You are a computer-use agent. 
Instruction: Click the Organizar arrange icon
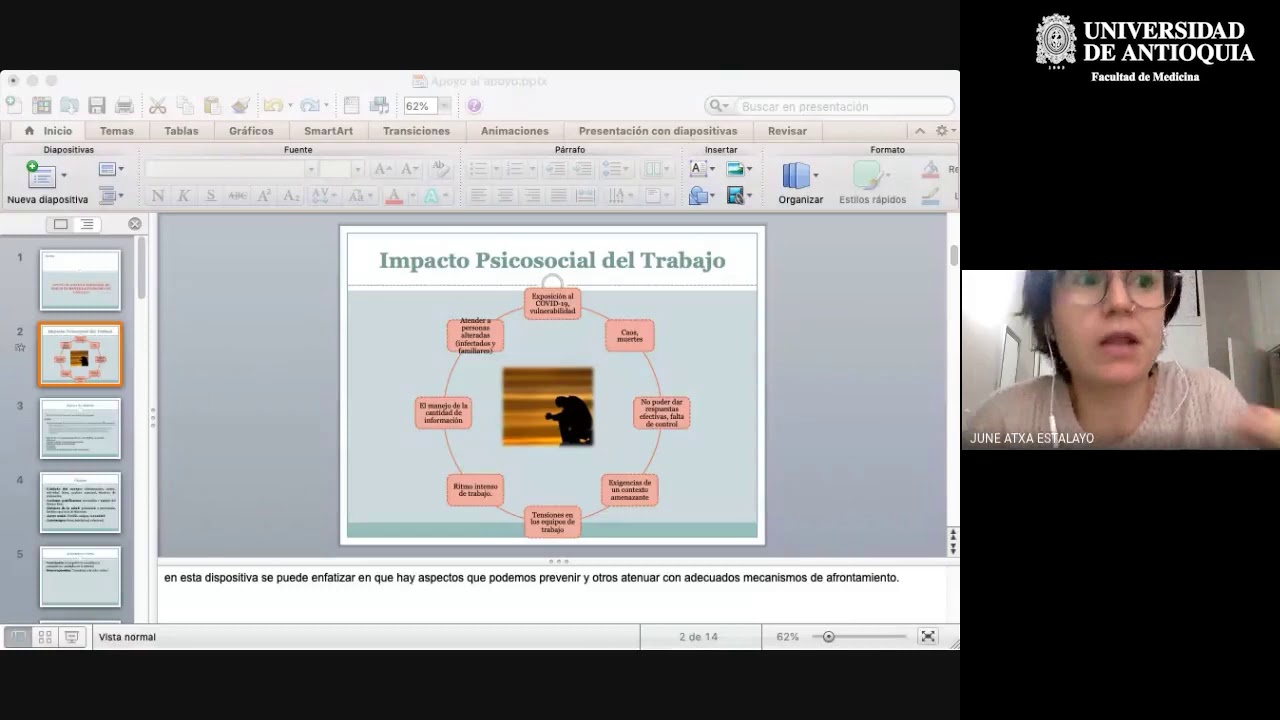796,175
